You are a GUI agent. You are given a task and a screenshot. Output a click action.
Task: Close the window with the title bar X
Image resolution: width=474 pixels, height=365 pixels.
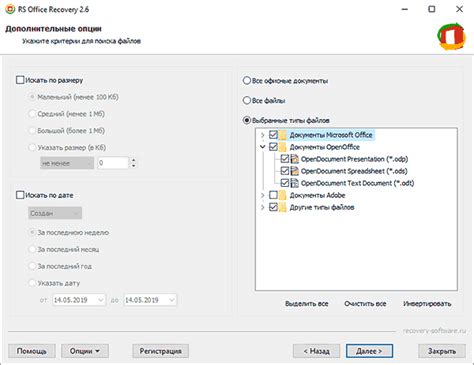point(459,9)
